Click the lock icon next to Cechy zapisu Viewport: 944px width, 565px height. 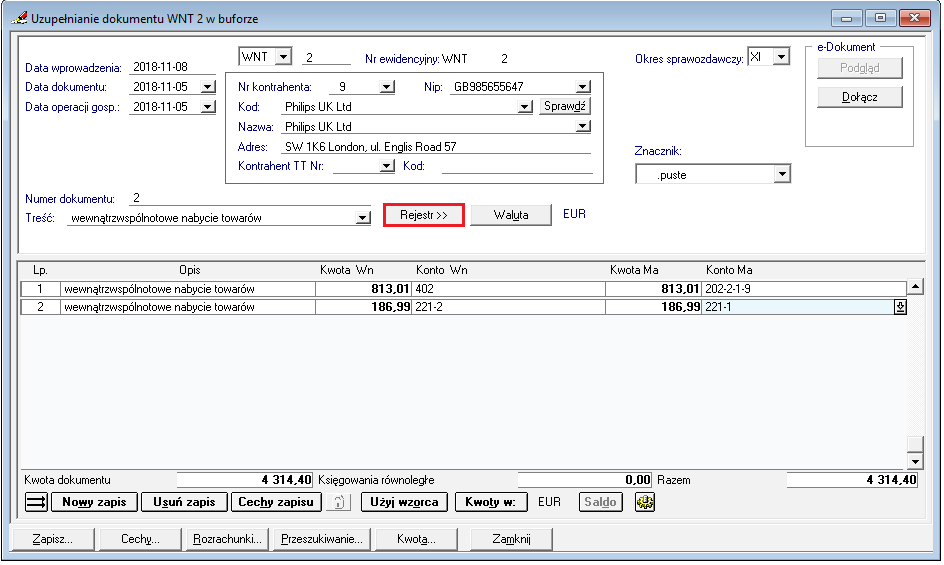coord(339,502)
